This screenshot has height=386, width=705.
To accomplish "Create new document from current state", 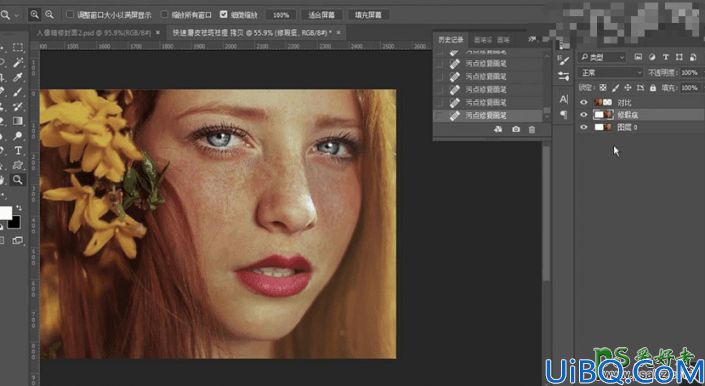I will [498, 129].
